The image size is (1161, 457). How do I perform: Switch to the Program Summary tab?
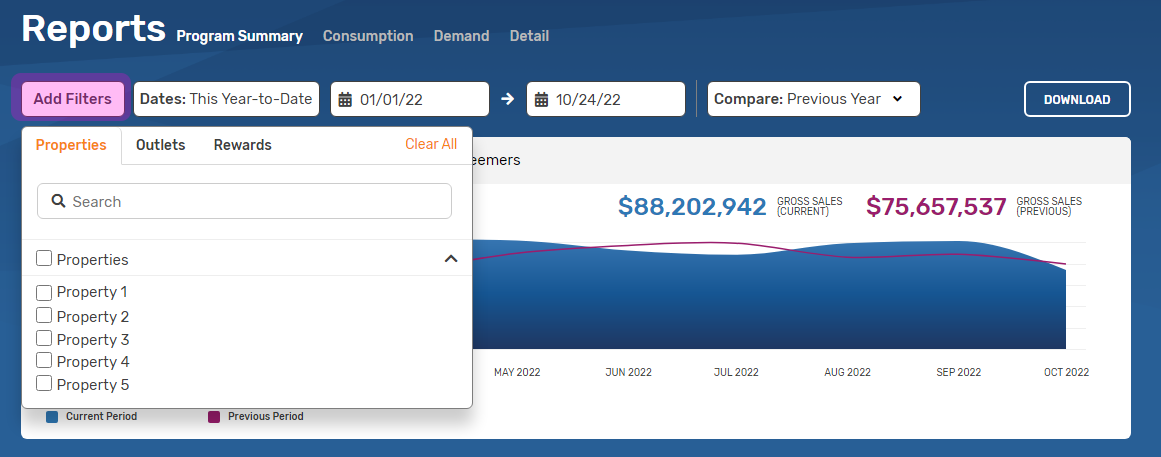(x=239, y=36)
